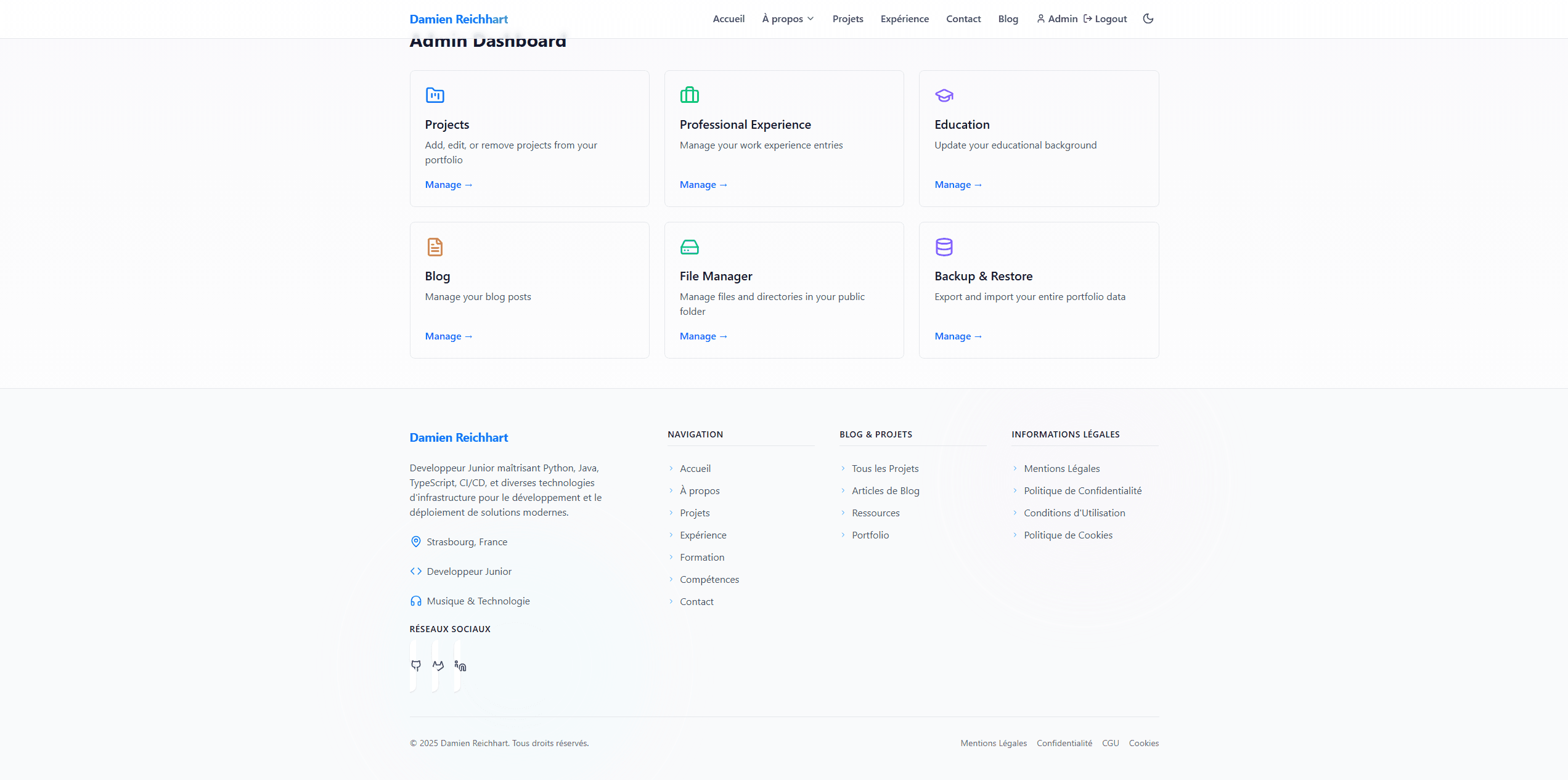Click the Professional Experience card title
1568x780 pixels.
coord(745,124)
